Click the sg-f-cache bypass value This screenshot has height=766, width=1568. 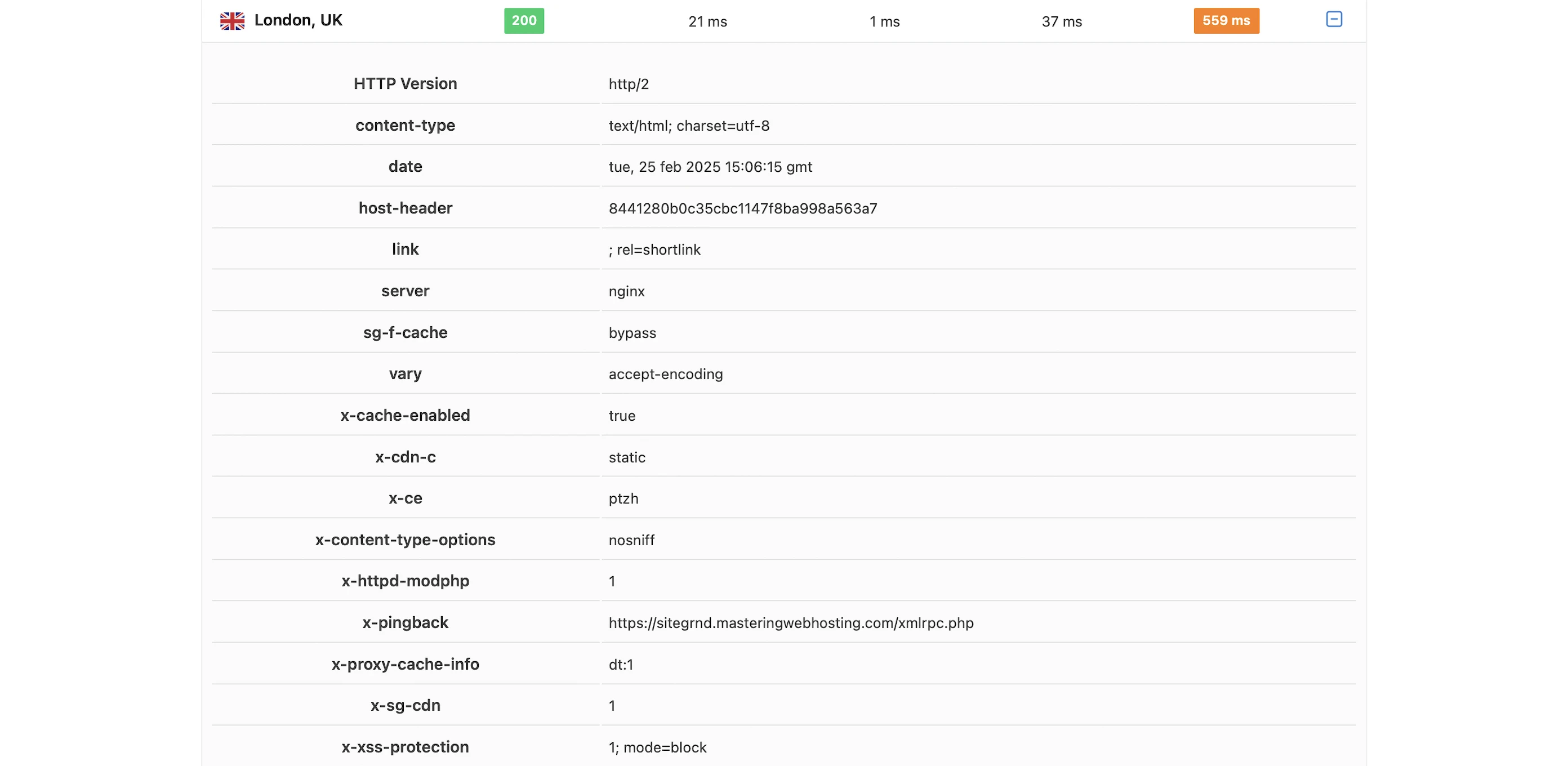tap(632, 333)
